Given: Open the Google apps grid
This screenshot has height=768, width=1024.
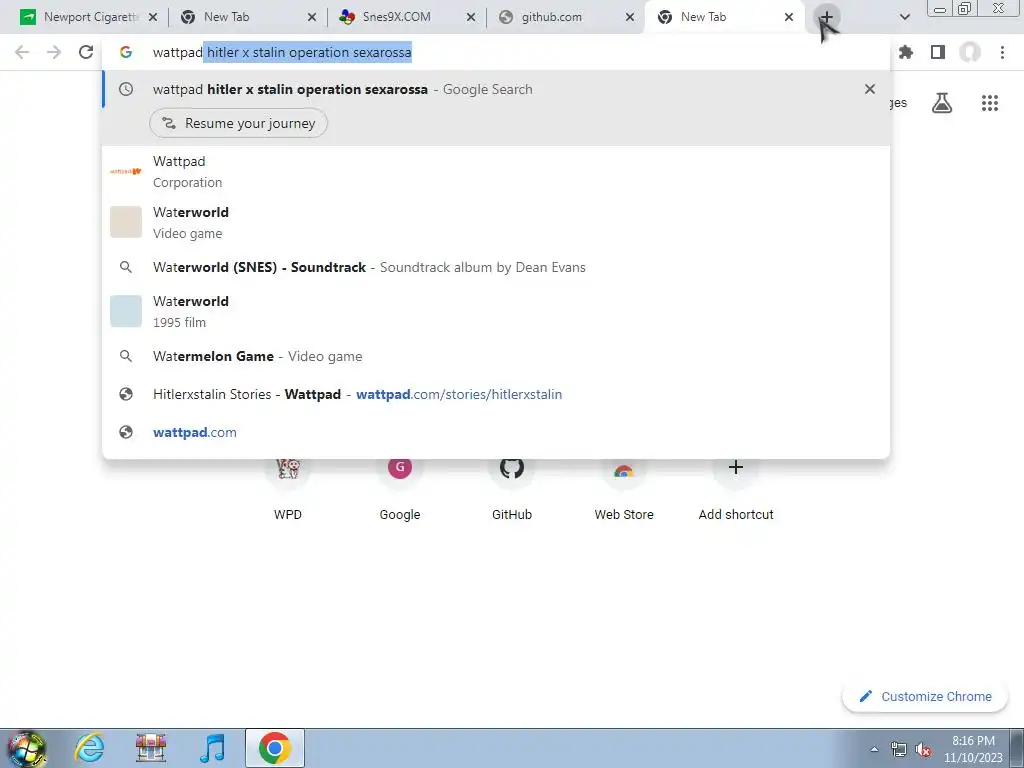Looking at the screenshot, I should 989,103.
